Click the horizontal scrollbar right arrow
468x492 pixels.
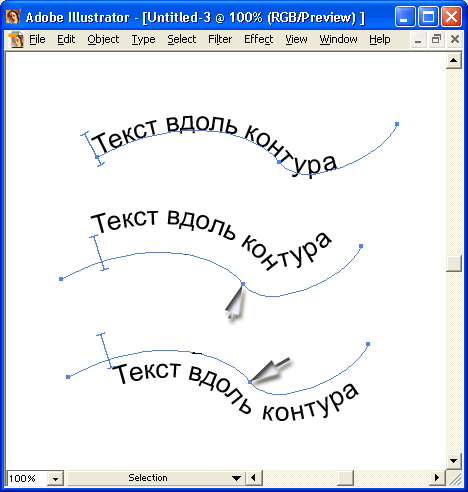(x=437, y=478)
